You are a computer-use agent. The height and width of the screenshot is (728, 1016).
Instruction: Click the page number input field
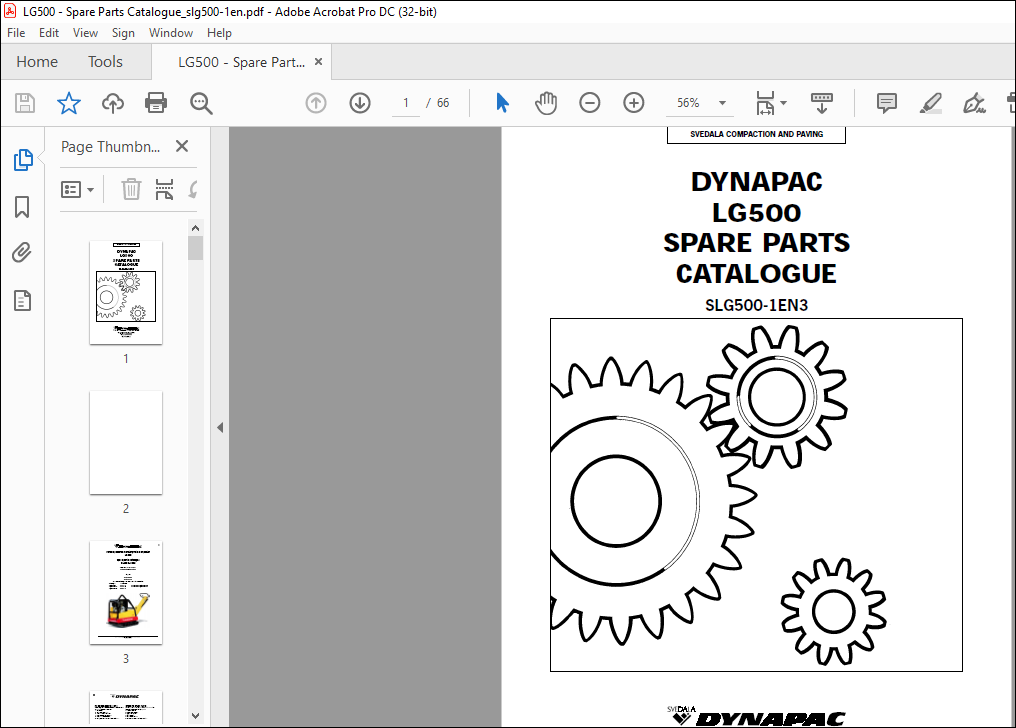point(406,103)
